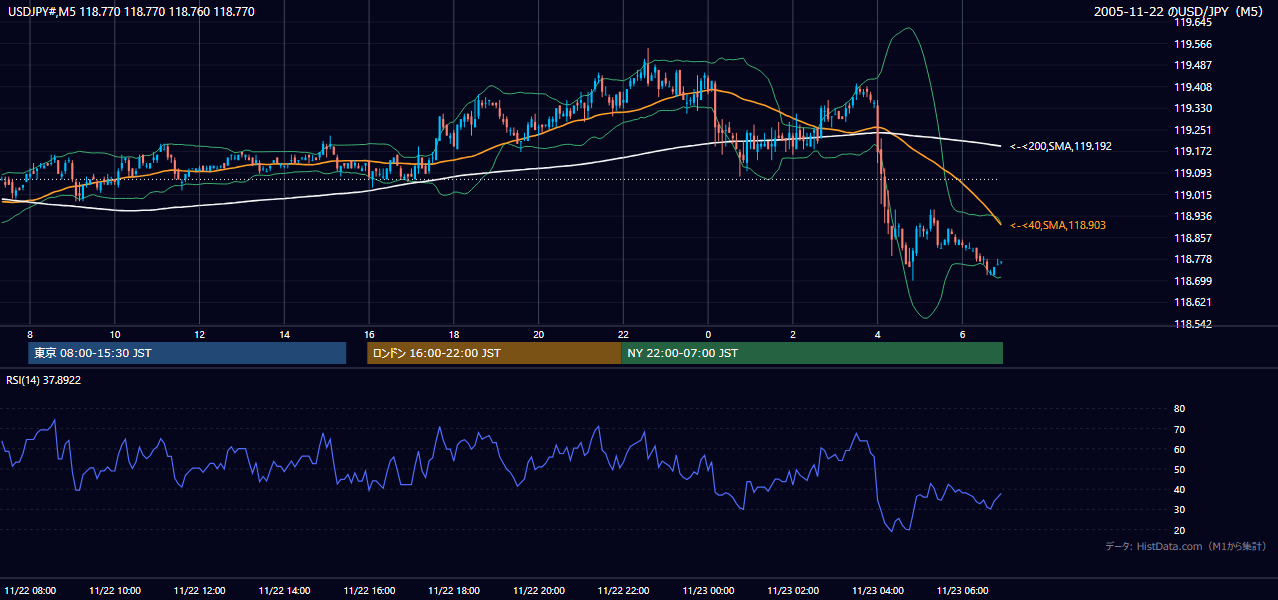Viewport: 1278px width, 600px height.
Task: Click price level 119.645 on the axis
Action: pyautogui.click(x=1194, y=22)
